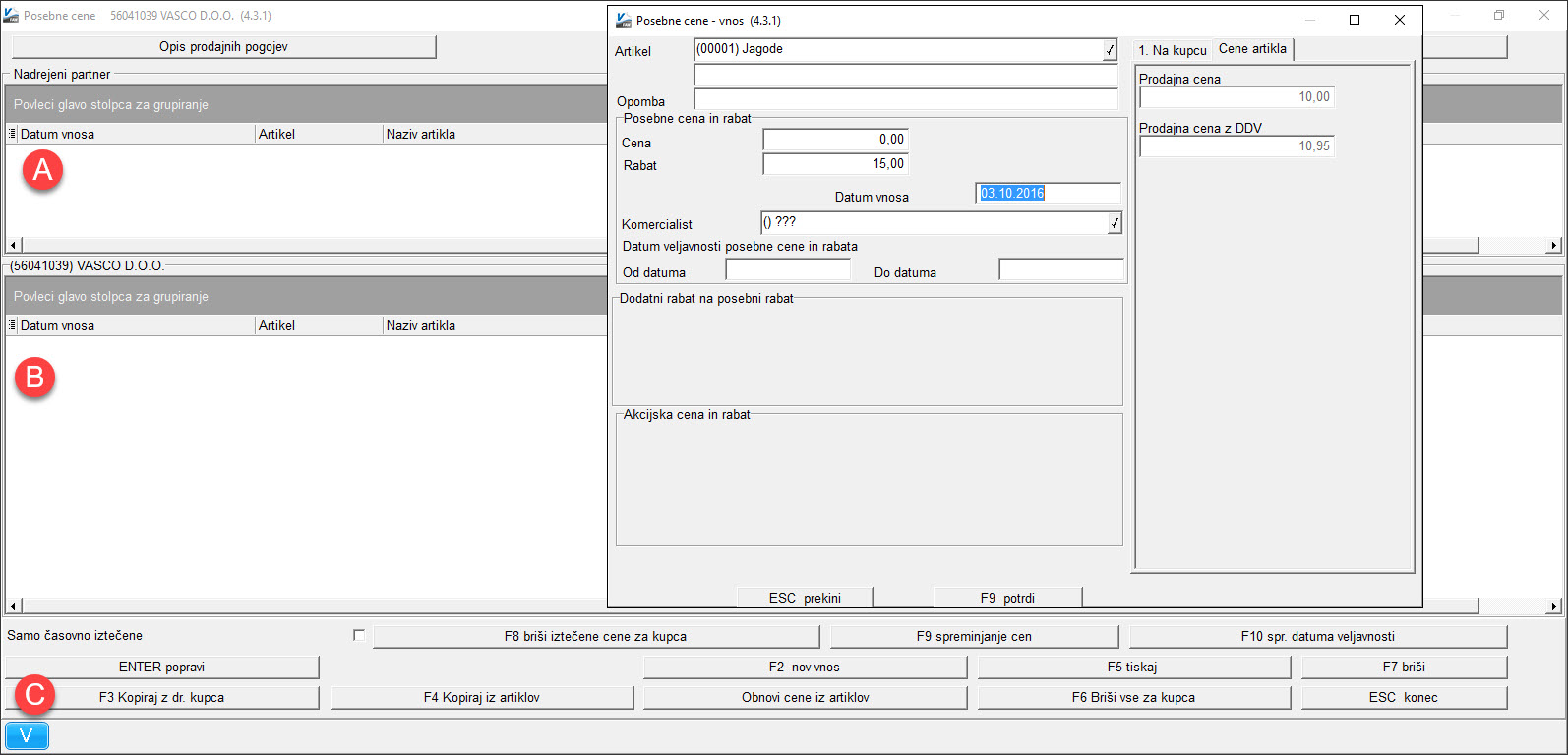Screen dimensions: 1568x755
Task: Click the Od datuma field
Action: click(x=788, y=269)
